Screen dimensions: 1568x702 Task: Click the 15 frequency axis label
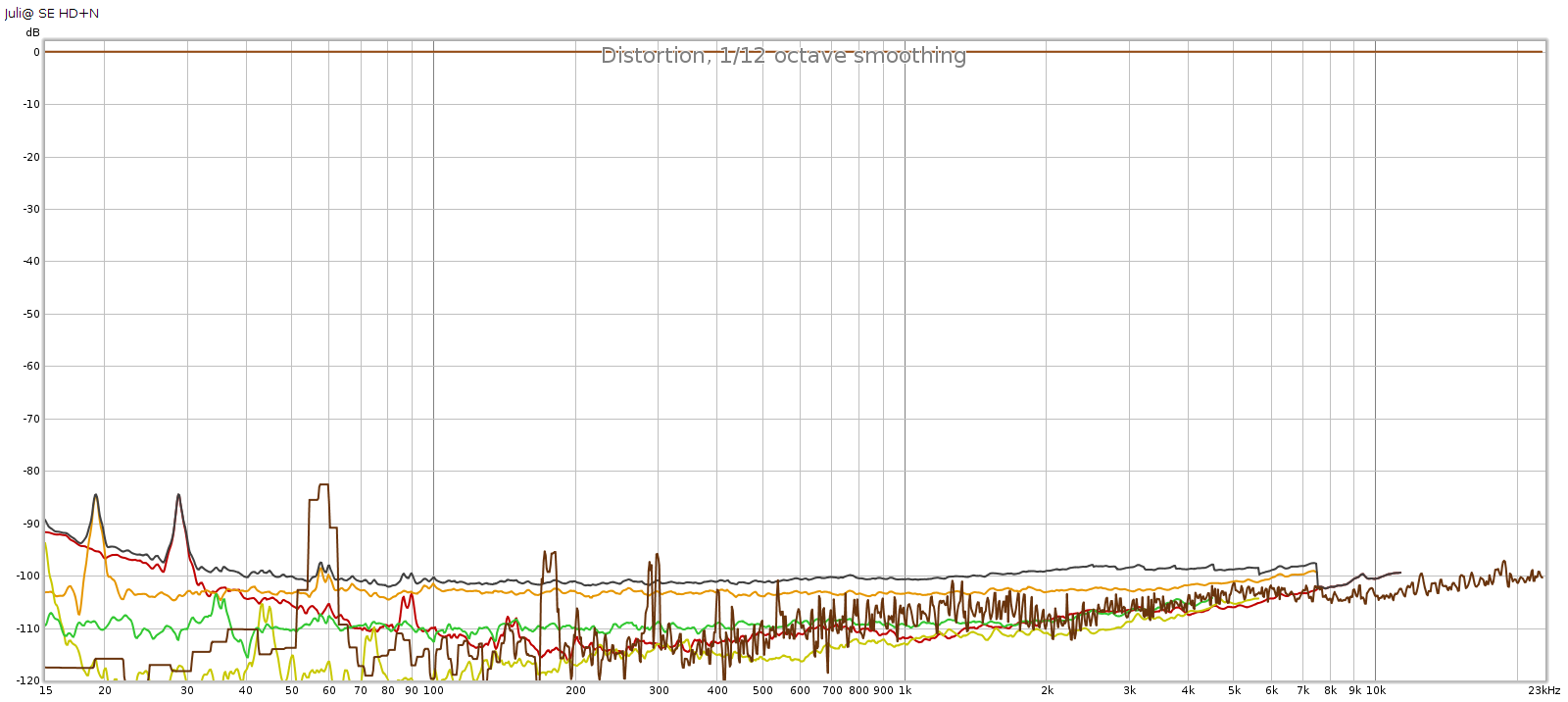click(x=45, y=690)
